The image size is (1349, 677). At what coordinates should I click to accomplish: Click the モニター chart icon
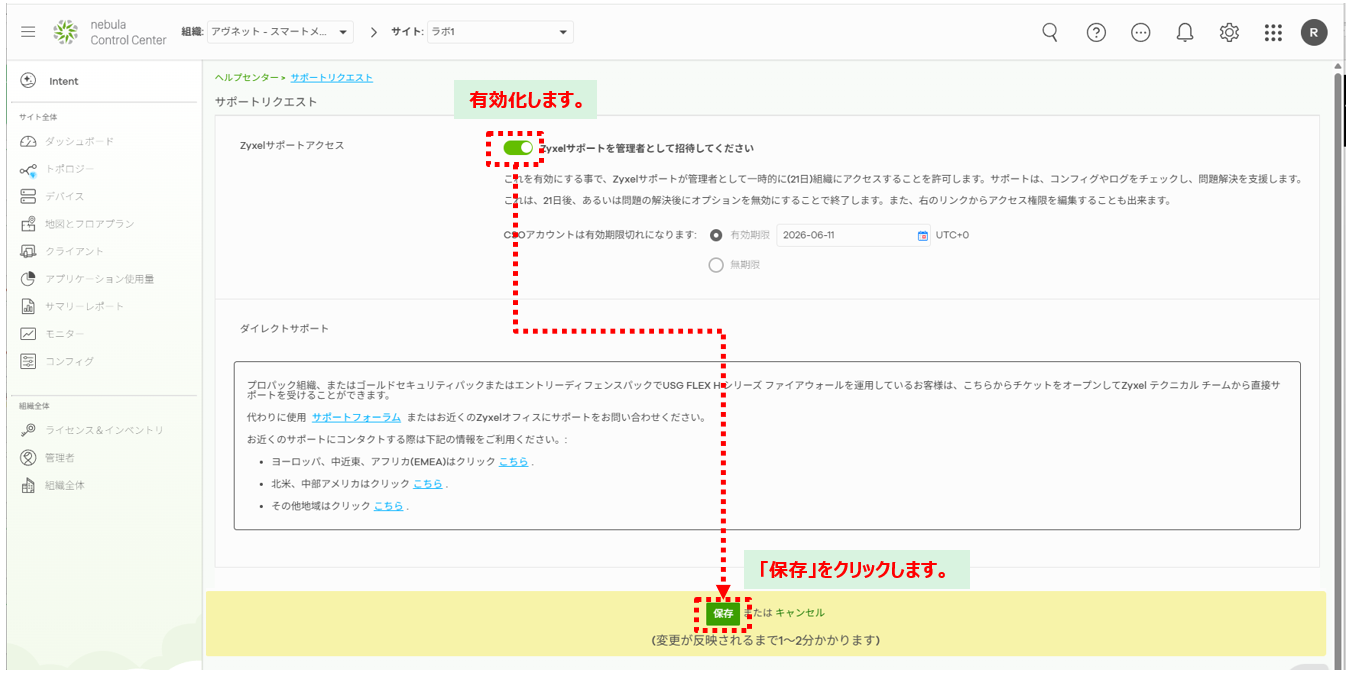pos(28,334)
